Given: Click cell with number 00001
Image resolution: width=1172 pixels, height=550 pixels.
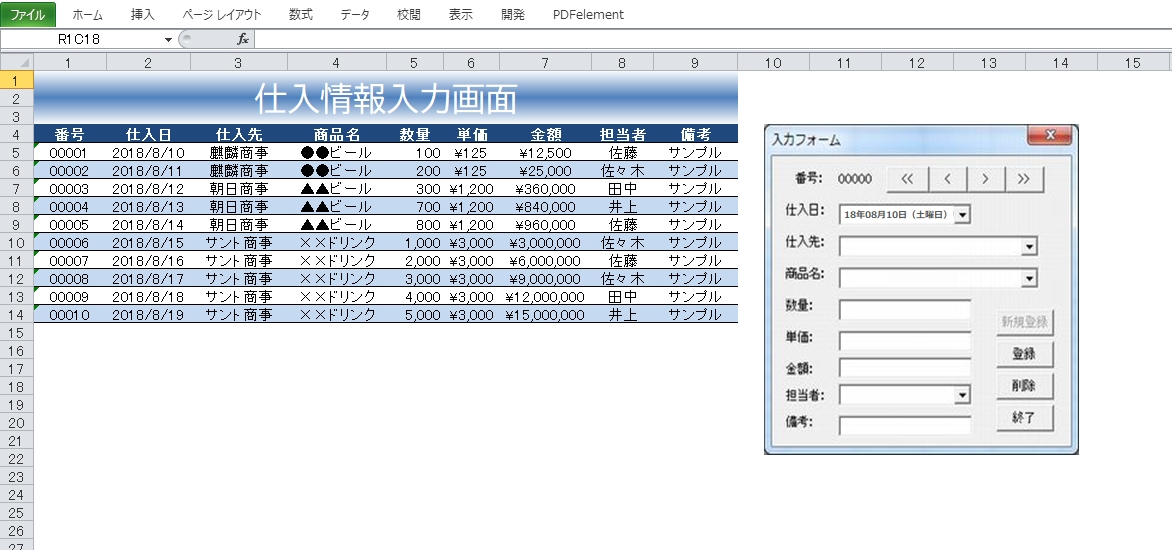Looking at the screenshot, I should (69, 153).
